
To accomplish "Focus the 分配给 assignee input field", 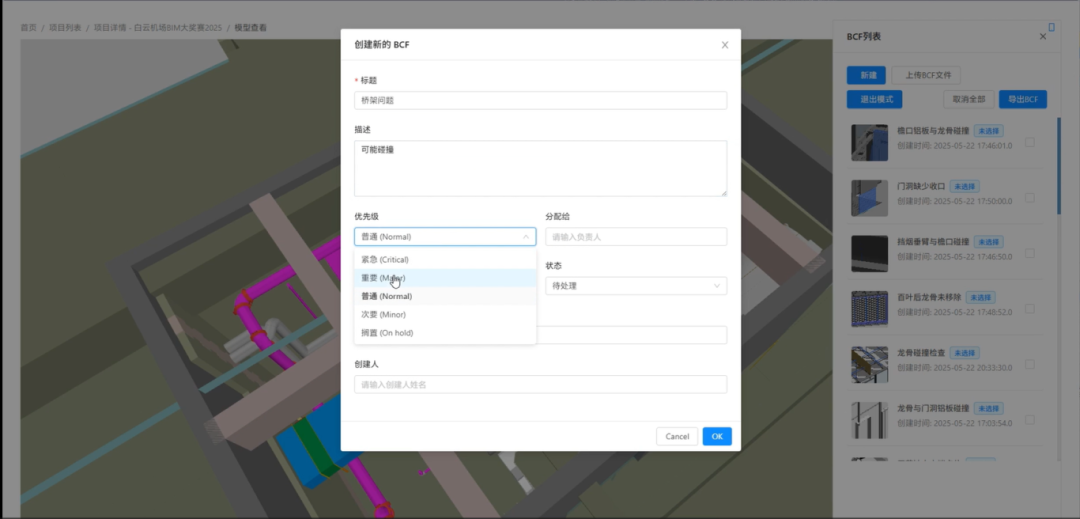I will point(635,237).
